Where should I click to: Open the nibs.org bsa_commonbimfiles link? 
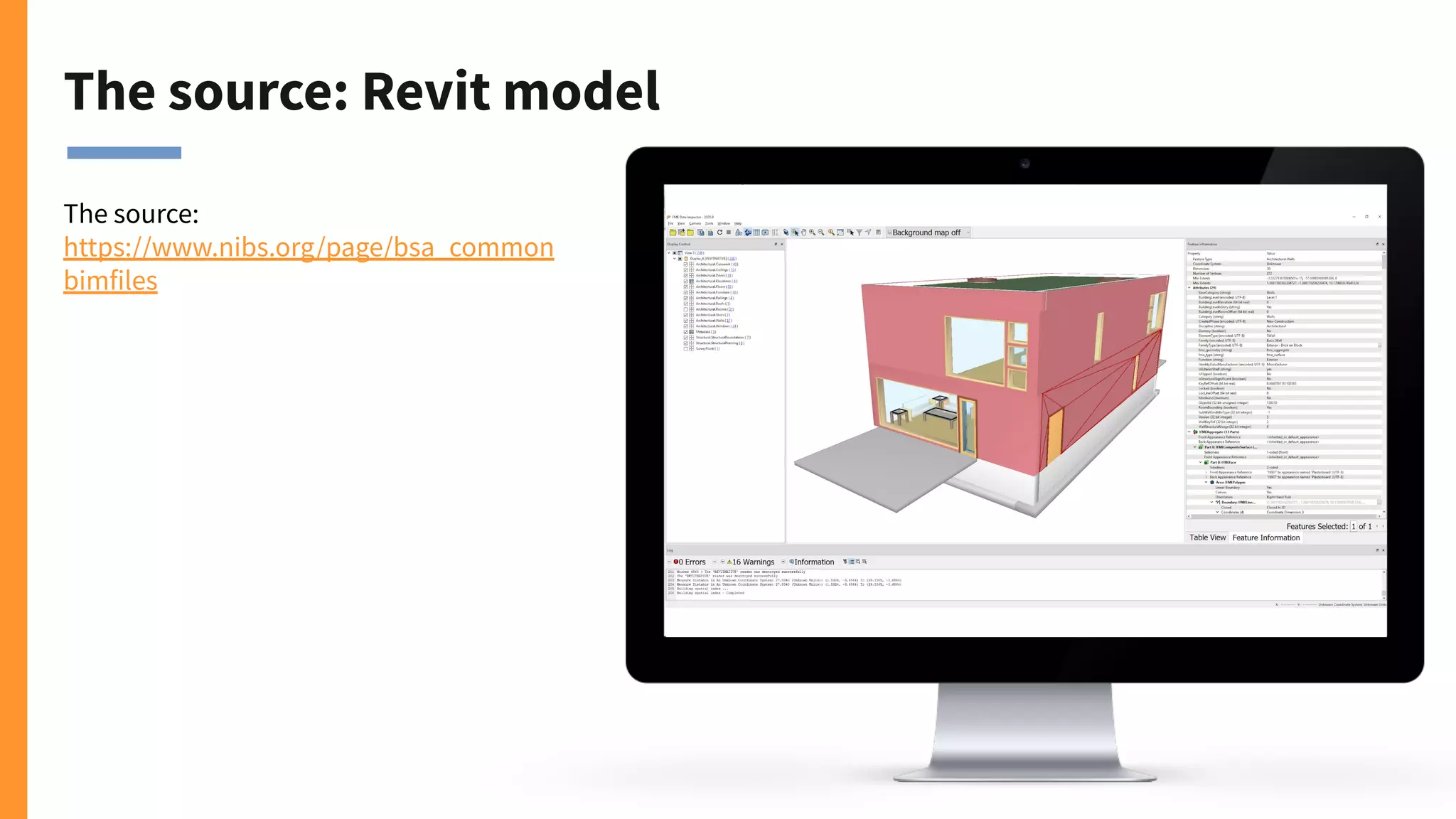[309, 263]
